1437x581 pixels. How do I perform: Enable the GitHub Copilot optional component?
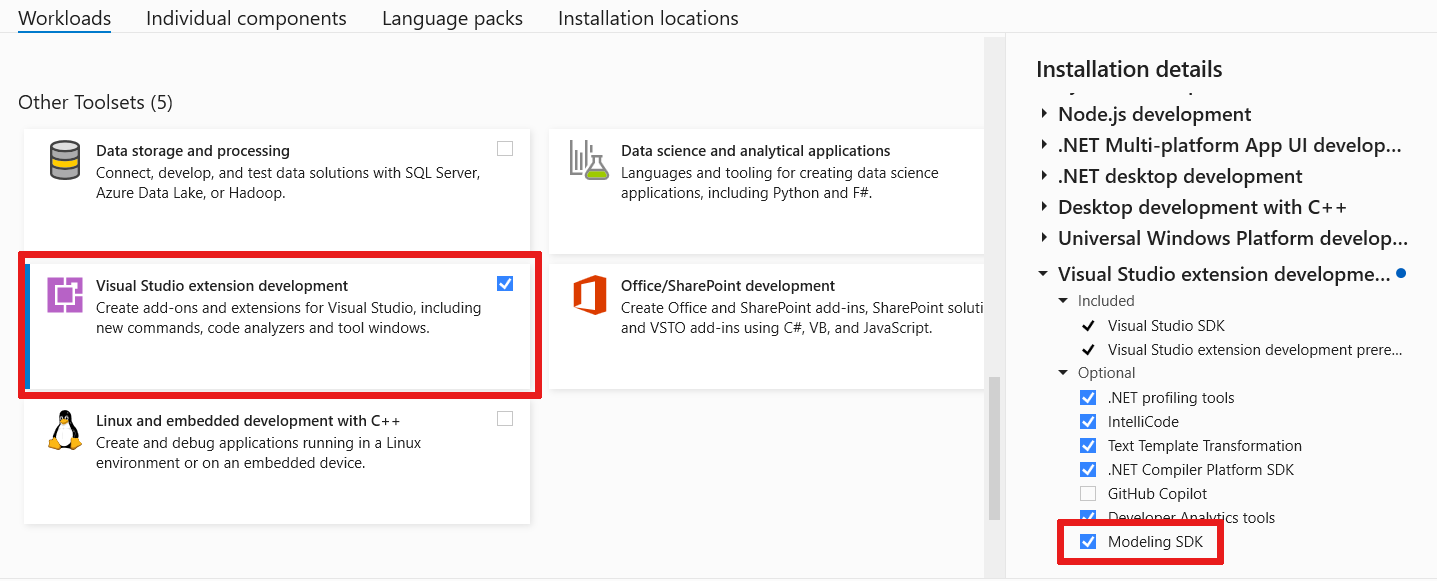pyautogui.click(x=1087, y=493)
